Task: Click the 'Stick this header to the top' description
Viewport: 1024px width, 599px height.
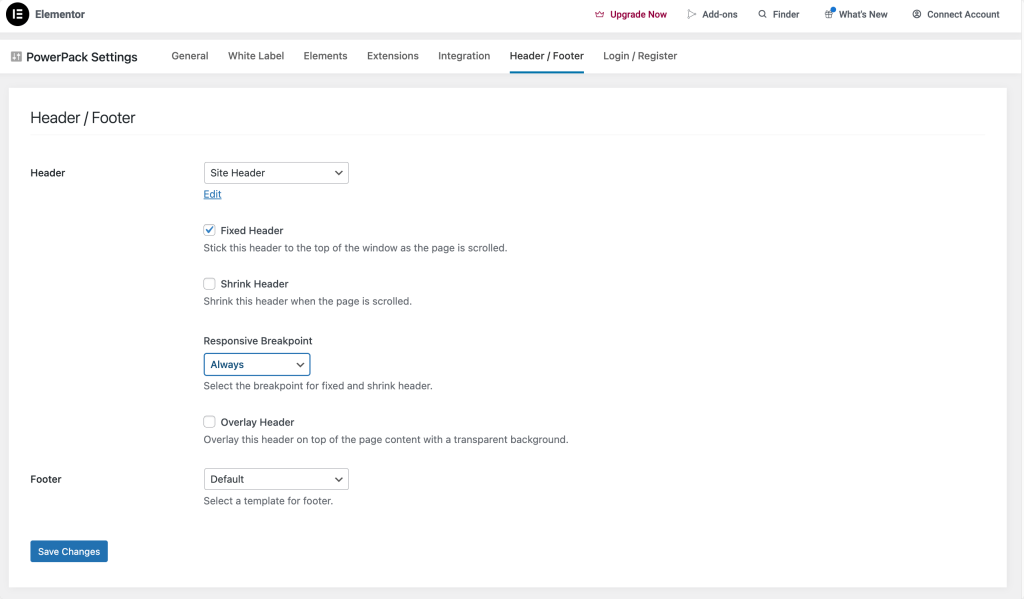Action: point(355,248)
